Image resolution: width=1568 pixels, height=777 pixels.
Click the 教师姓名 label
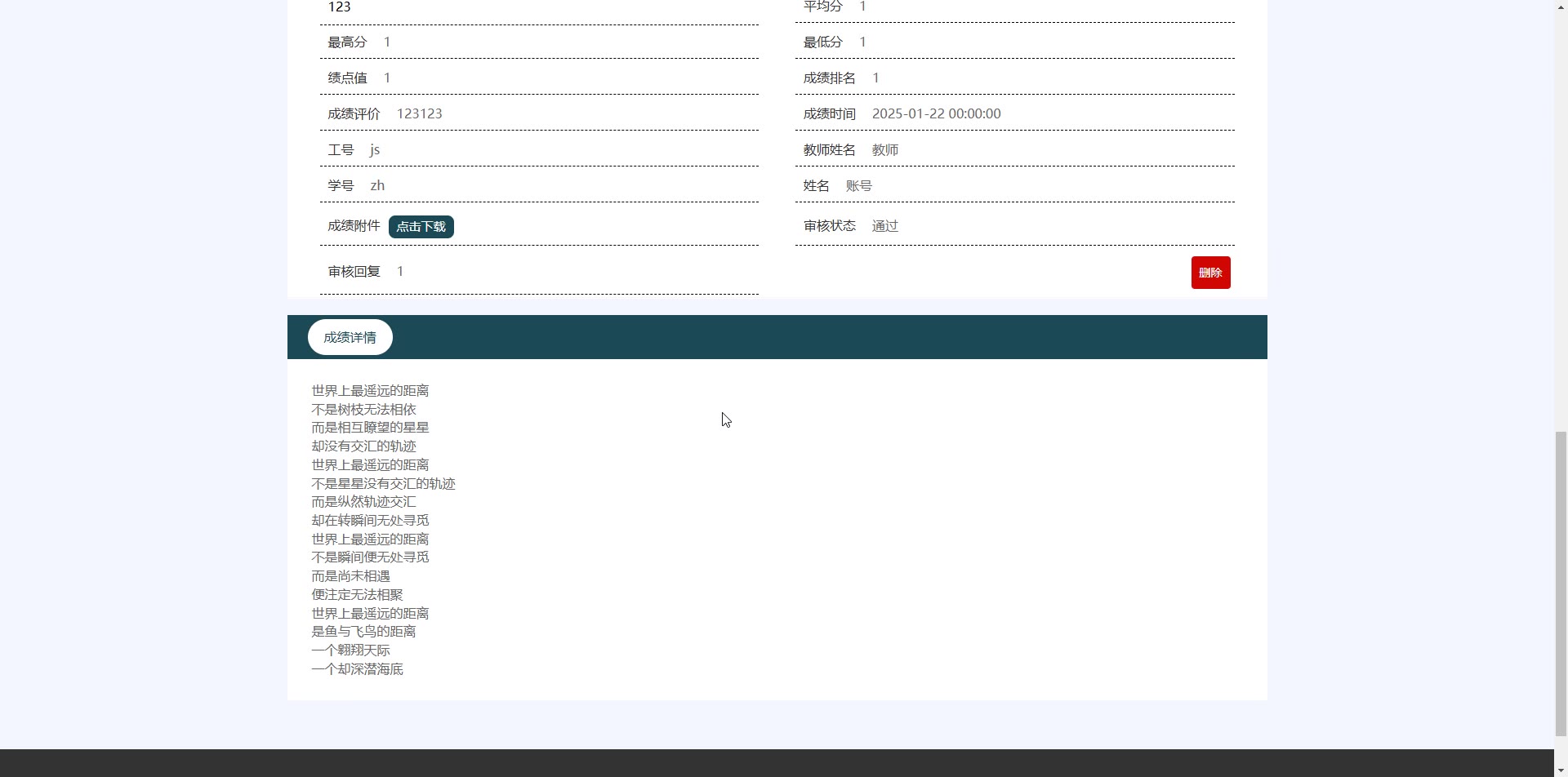tap(830, 150)
